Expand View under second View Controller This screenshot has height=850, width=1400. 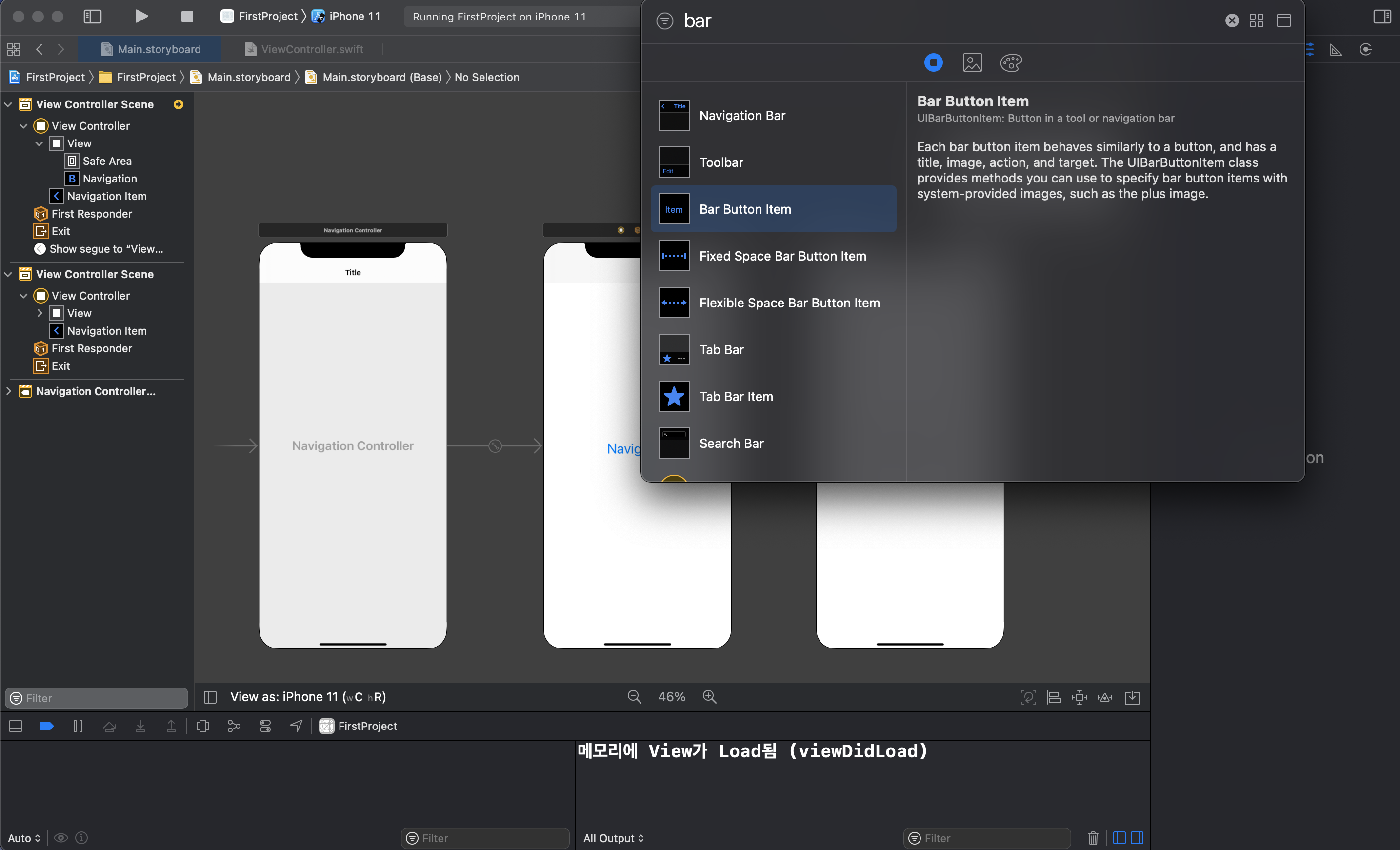[x=39, y=313]
